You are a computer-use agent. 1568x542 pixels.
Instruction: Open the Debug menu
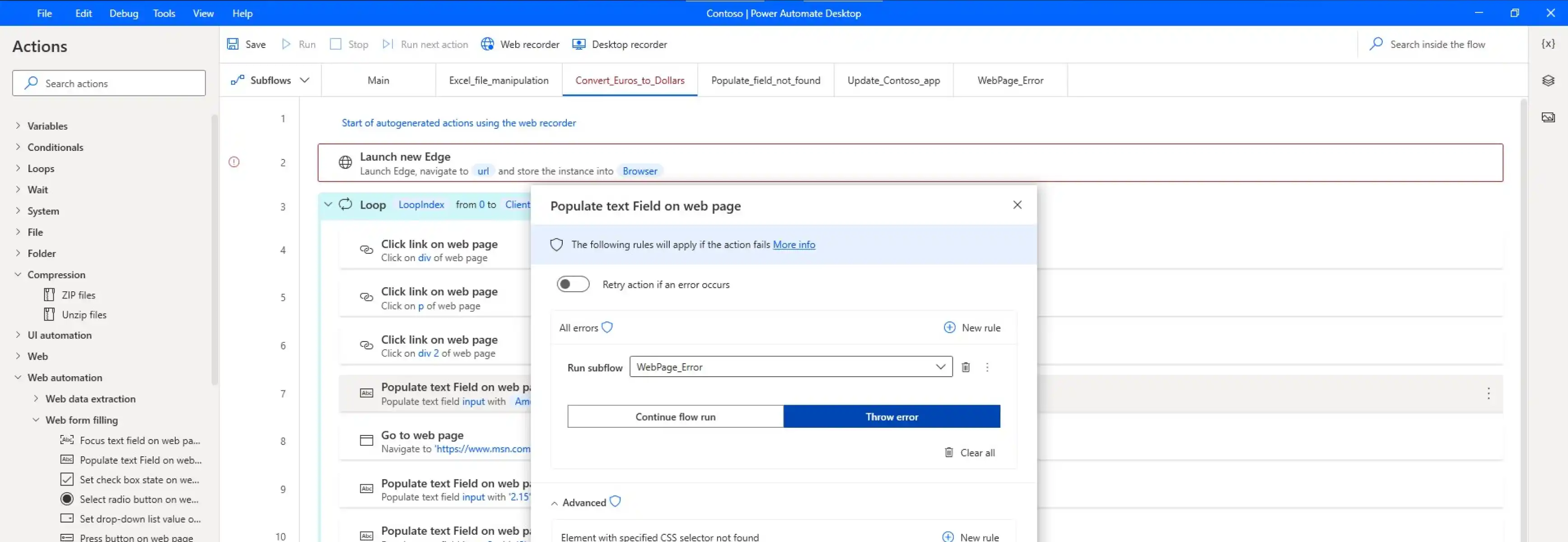coord(124,13)
